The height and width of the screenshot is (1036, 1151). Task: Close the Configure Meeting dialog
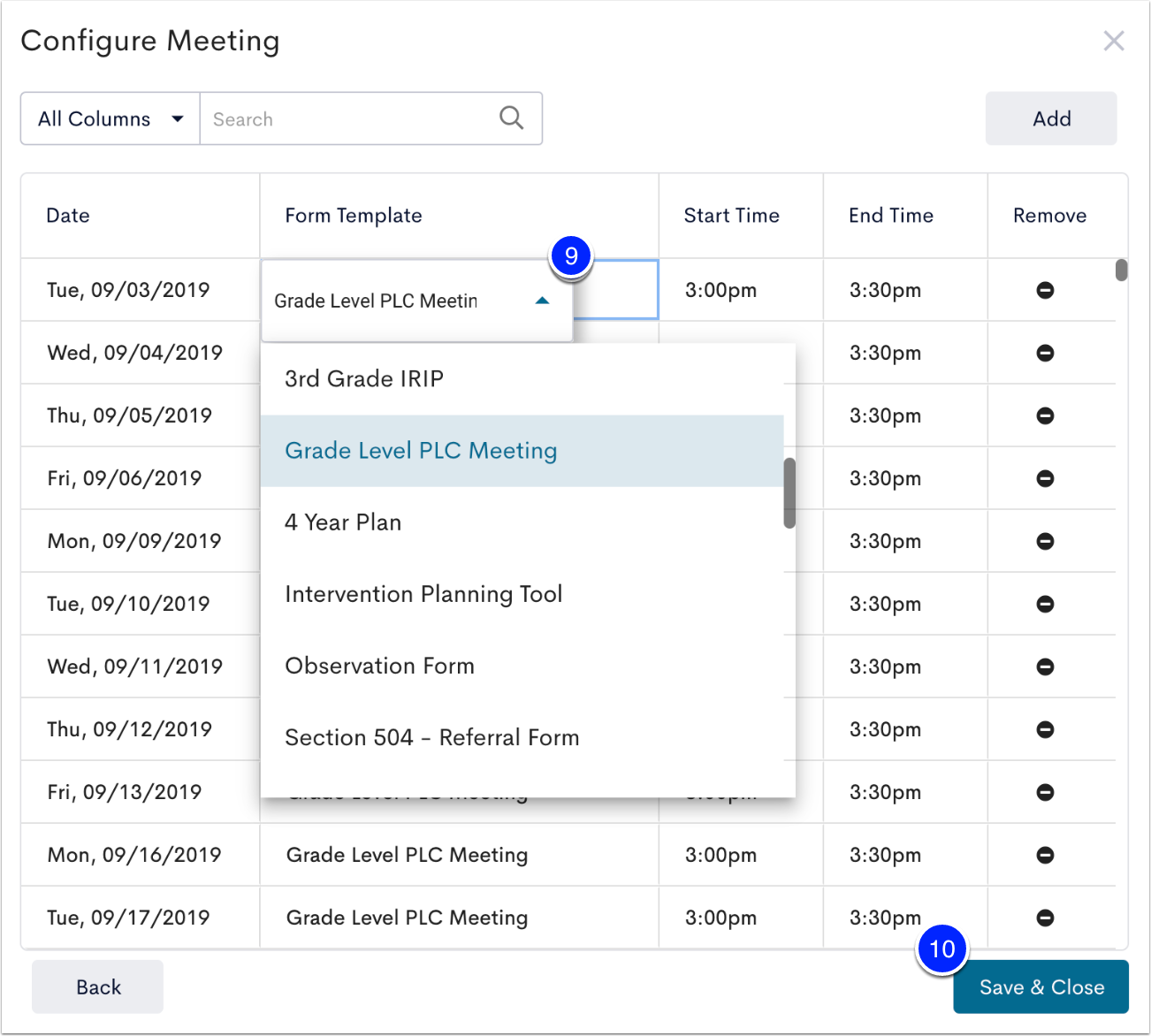coord(1114,41)
